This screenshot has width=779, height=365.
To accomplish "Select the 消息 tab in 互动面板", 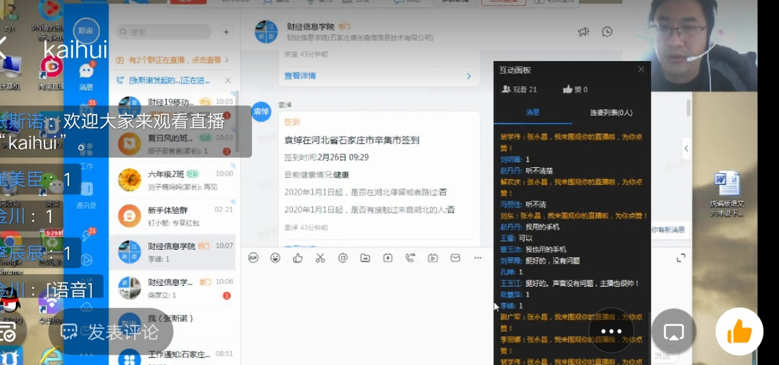I will [533, 113].
